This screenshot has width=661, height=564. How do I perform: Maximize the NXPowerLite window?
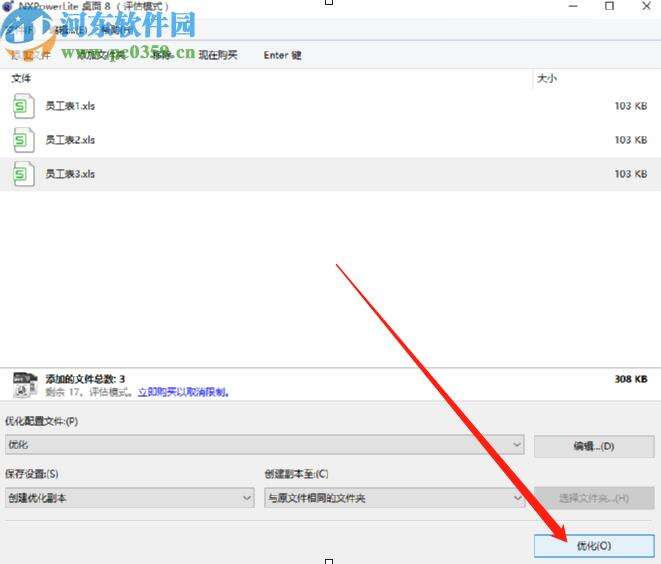tap(609, 6)
